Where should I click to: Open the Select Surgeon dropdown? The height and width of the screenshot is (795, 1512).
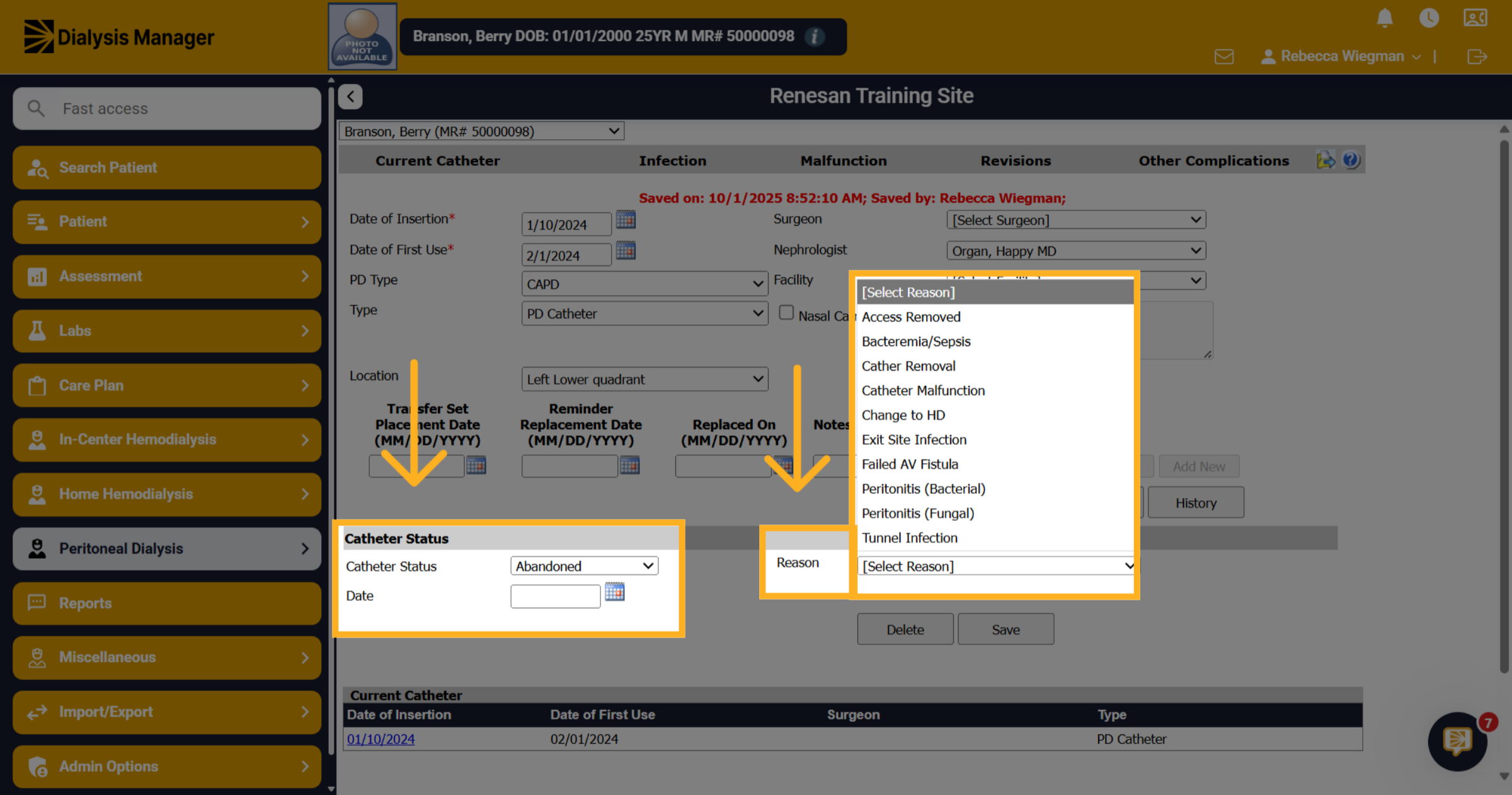coord(1076,220)
